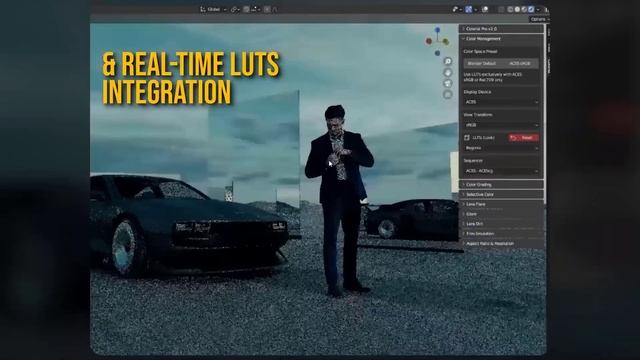Open the LUT look selection dropdown
Screen dimensions: 640x360
pos(501,148)
